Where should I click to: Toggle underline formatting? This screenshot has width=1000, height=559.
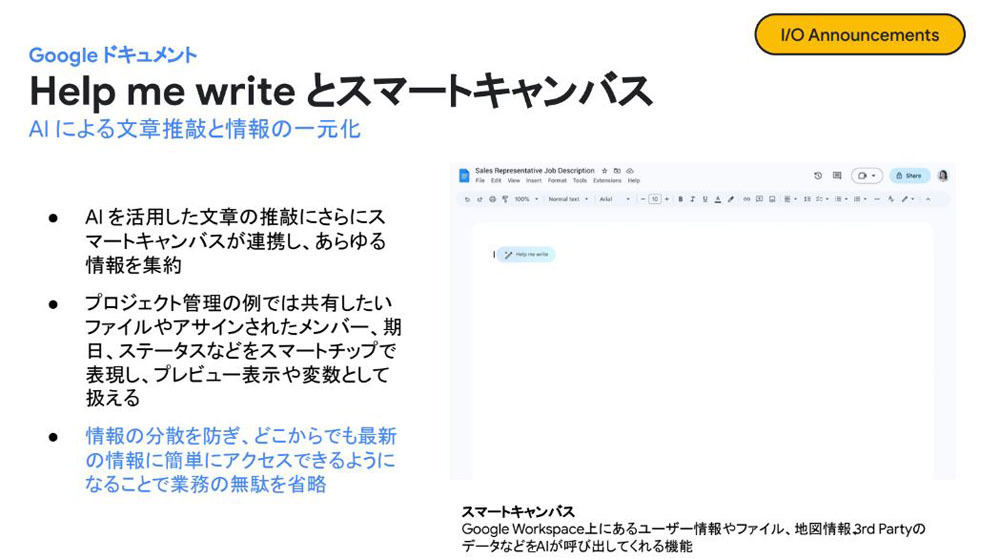pyautogui.click(x=705, y=199)
